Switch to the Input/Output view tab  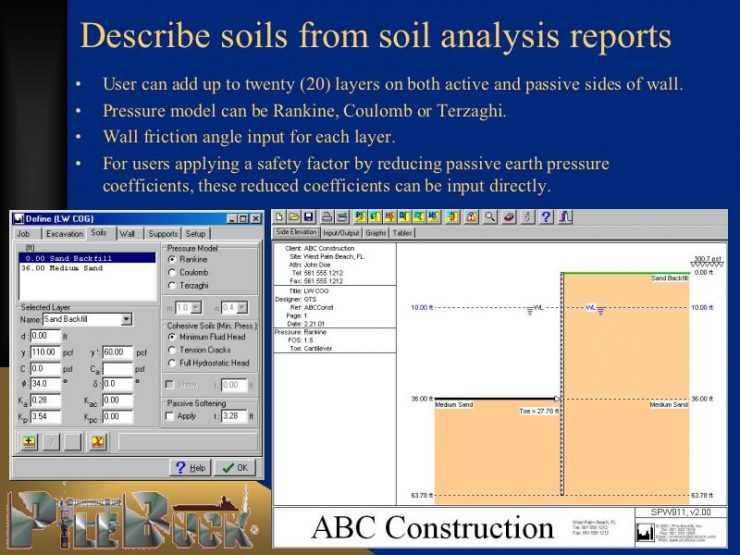342,232
